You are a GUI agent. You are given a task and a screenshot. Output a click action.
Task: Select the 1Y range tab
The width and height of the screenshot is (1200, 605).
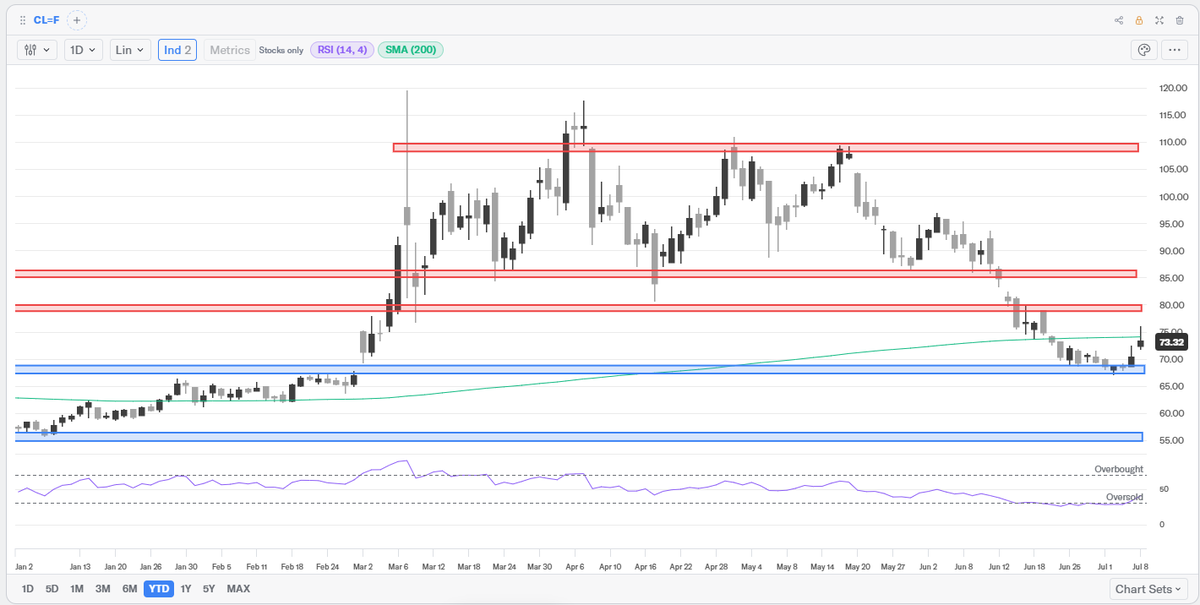(186, 589)
